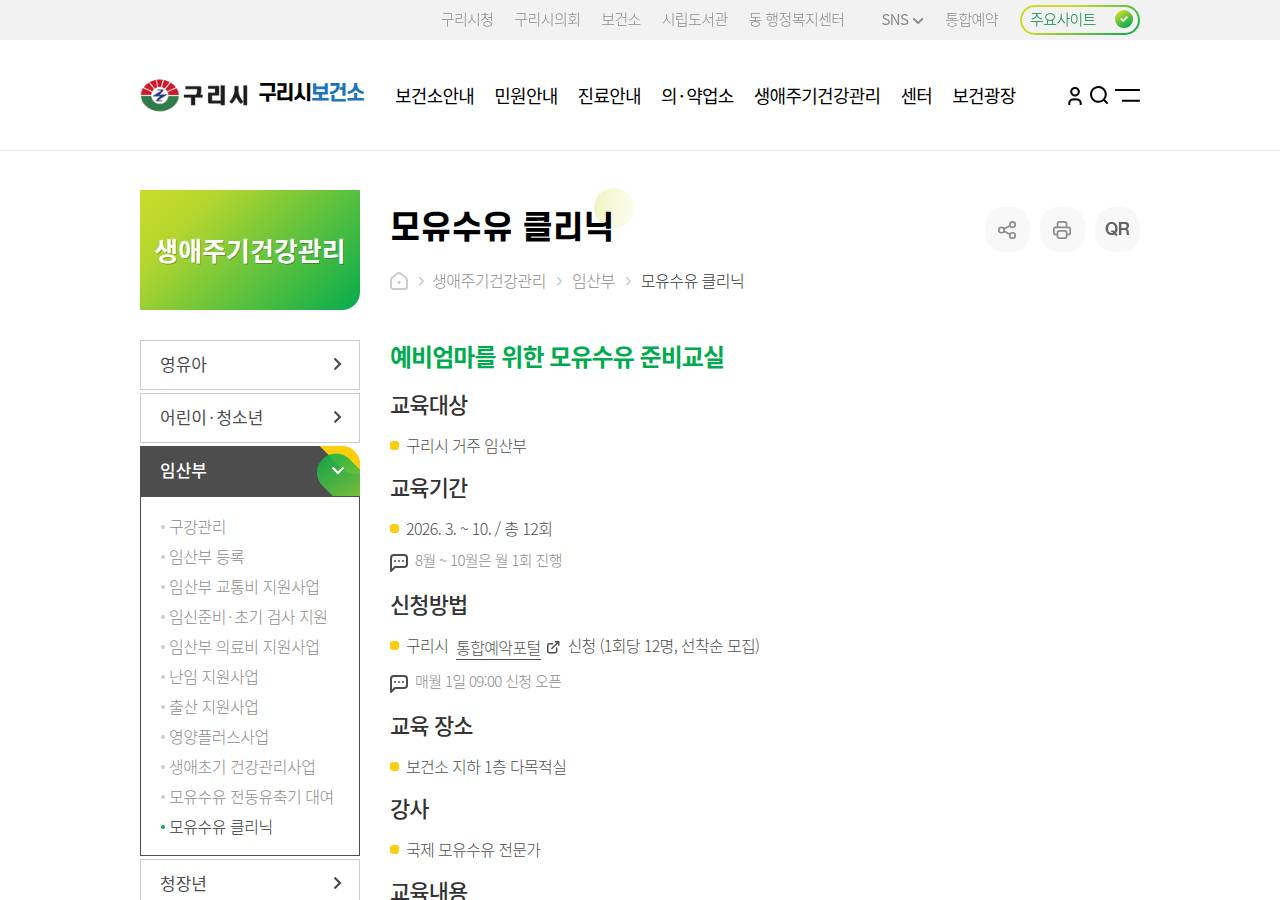Viewport: 1280px width, 900px height.
Task: Go to 동 행정복지센터 top link
Action: [797, 19]
